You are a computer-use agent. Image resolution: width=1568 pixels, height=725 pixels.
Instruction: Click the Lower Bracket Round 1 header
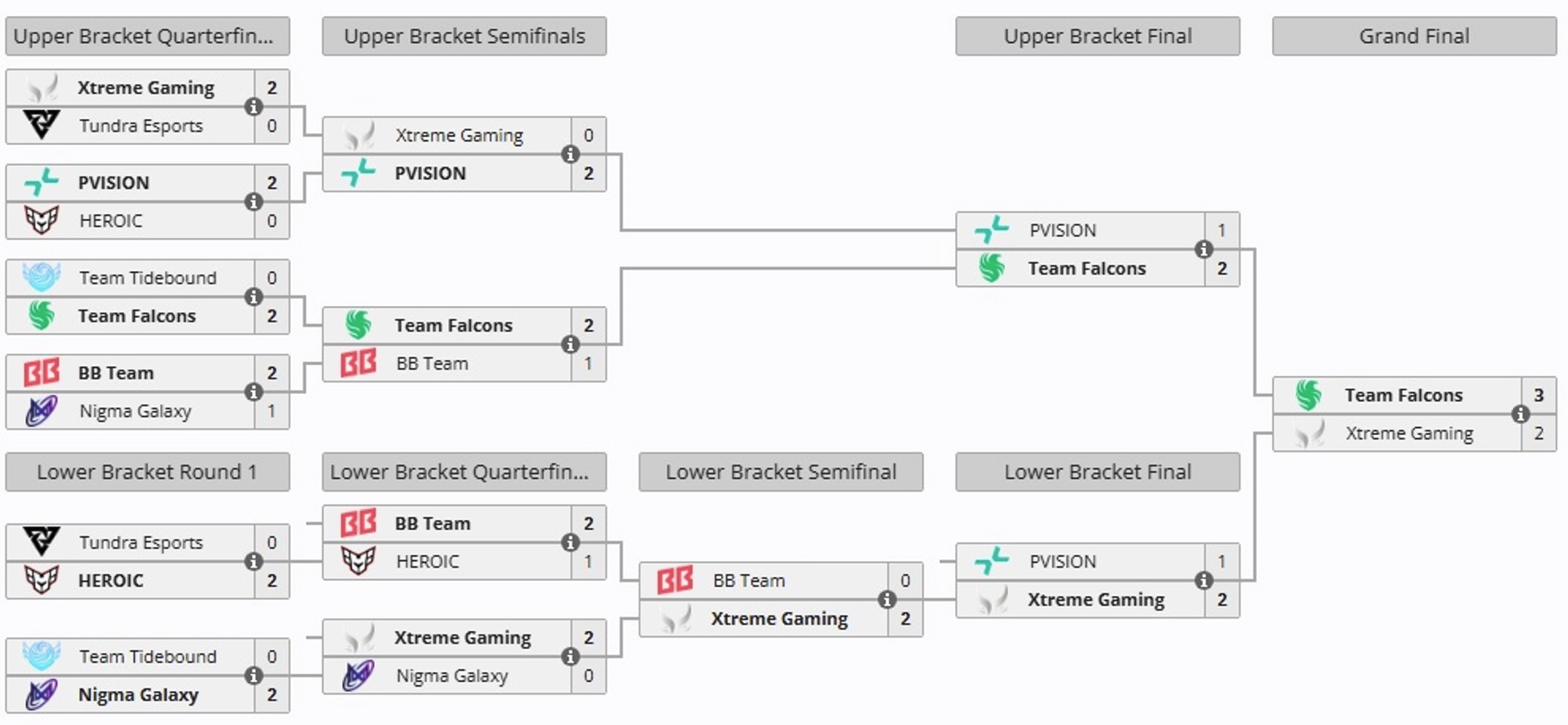(x=147, y=472)
